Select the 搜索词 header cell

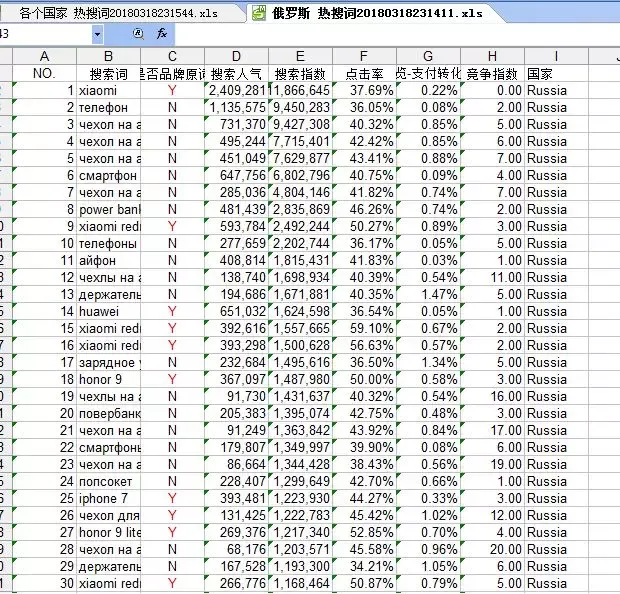point(109,74)
